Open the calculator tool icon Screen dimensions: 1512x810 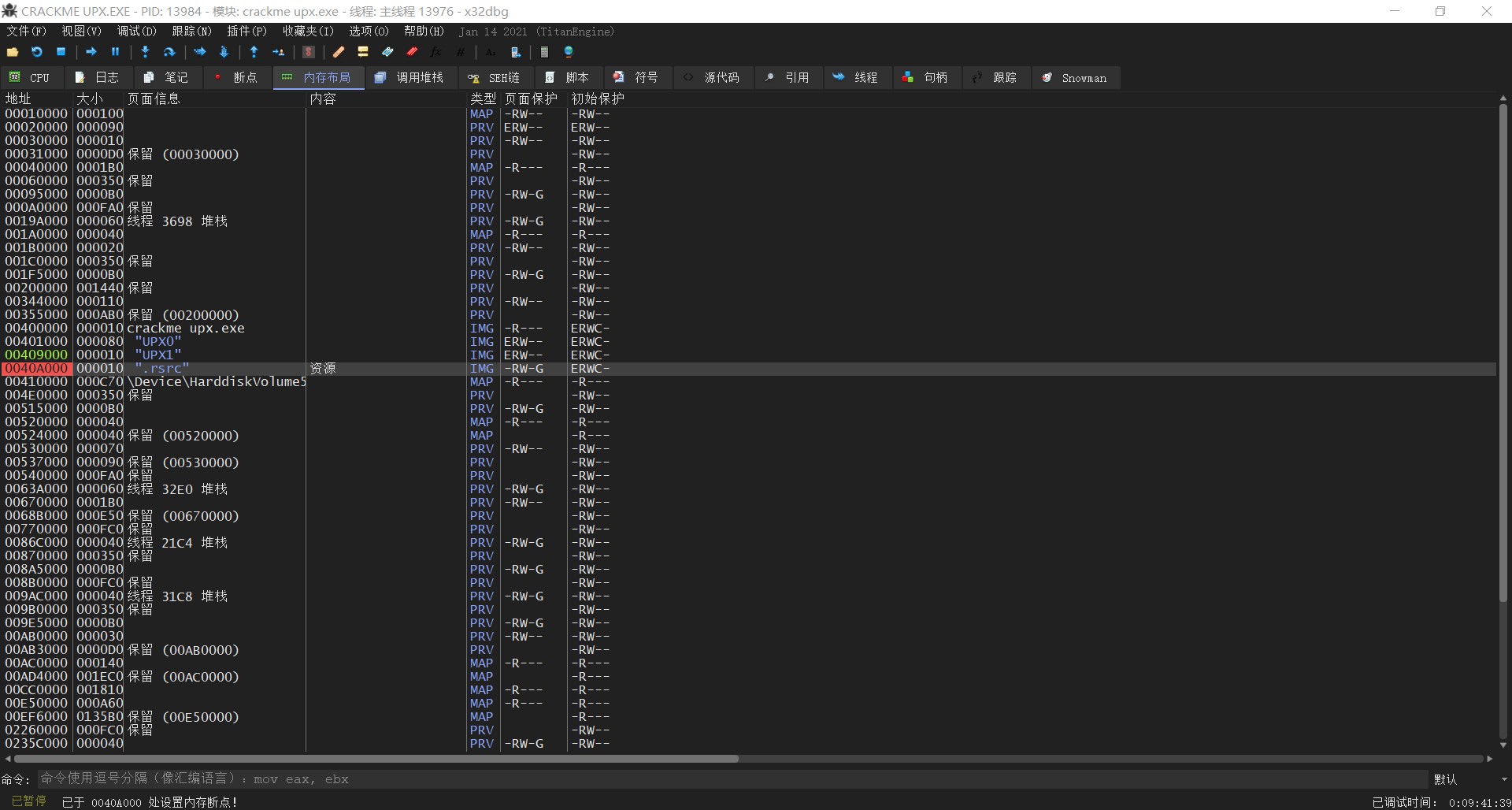coord(544,52)
